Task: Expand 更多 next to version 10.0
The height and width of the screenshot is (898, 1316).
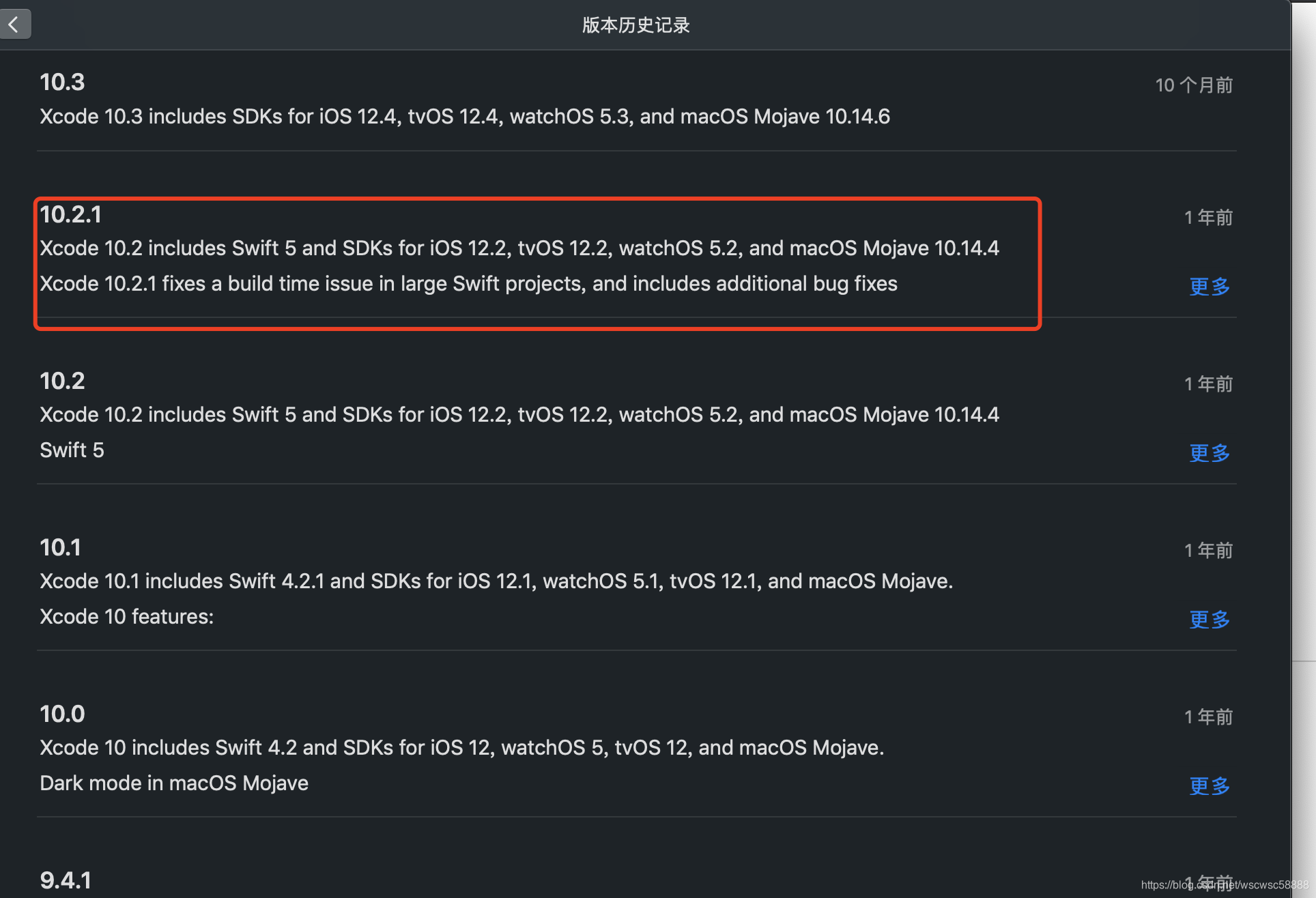Action: (x=1209, y=786)
